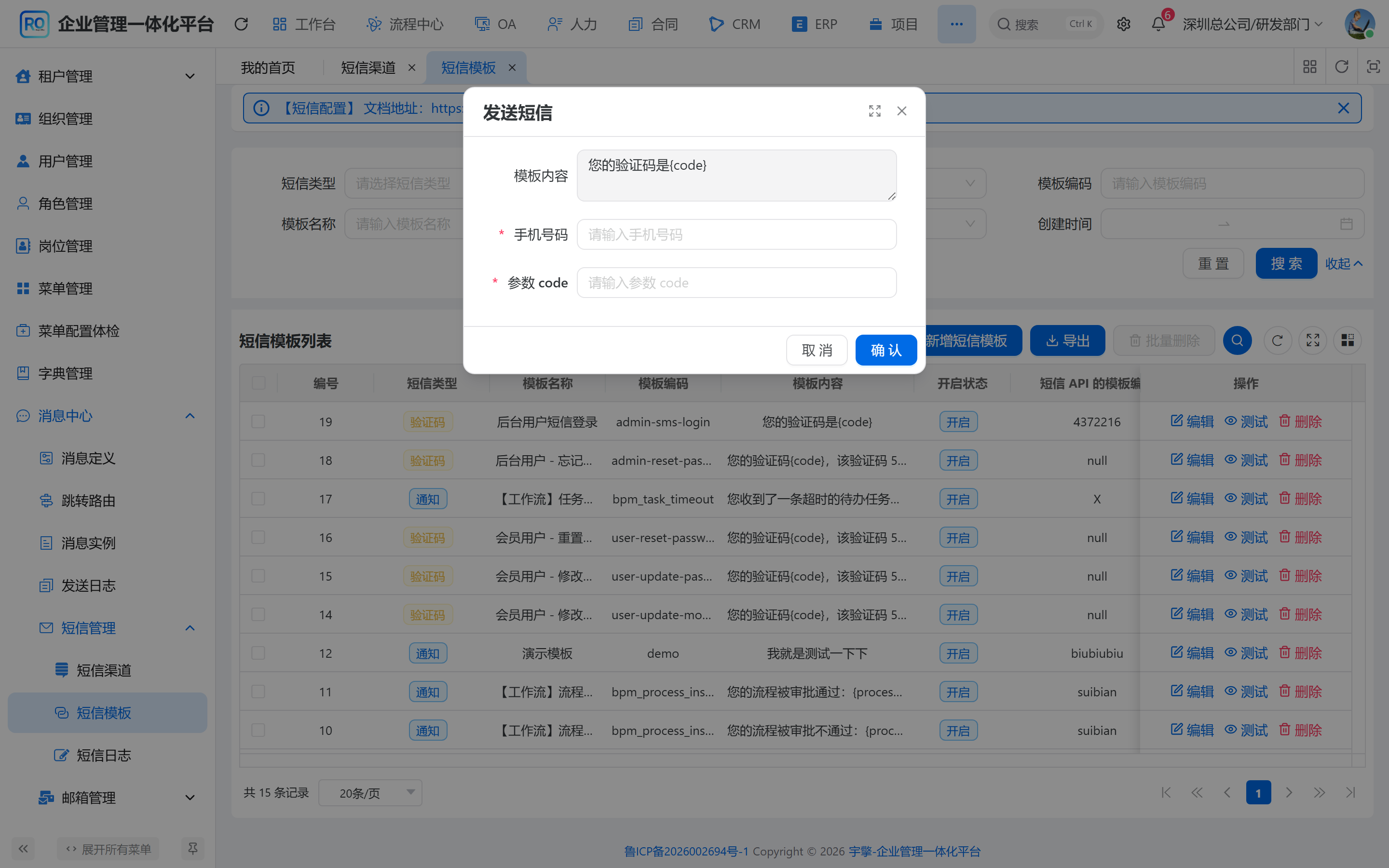Open the 深圳总公司/研发部门 department dropdown
Viewport: 1389px width, 868px height.
pyautogui.click(x=1253, y=24)
